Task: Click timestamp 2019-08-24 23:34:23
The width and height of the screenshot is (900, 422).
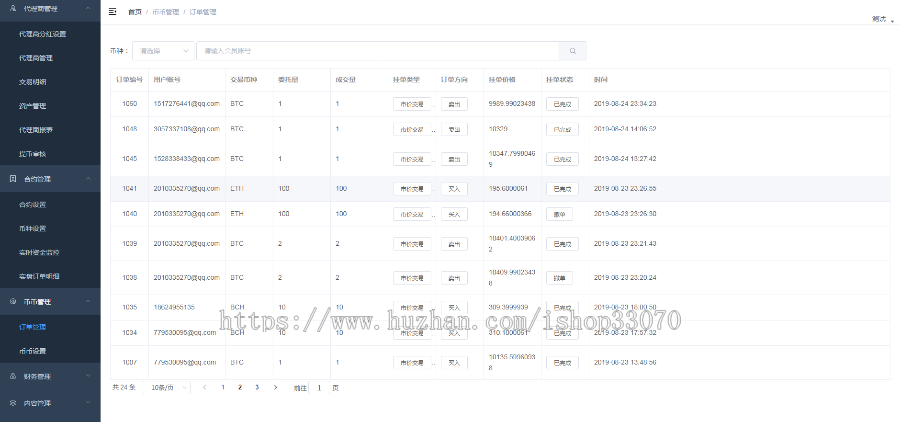Action: pyautogui.click(x=625, y=104)
